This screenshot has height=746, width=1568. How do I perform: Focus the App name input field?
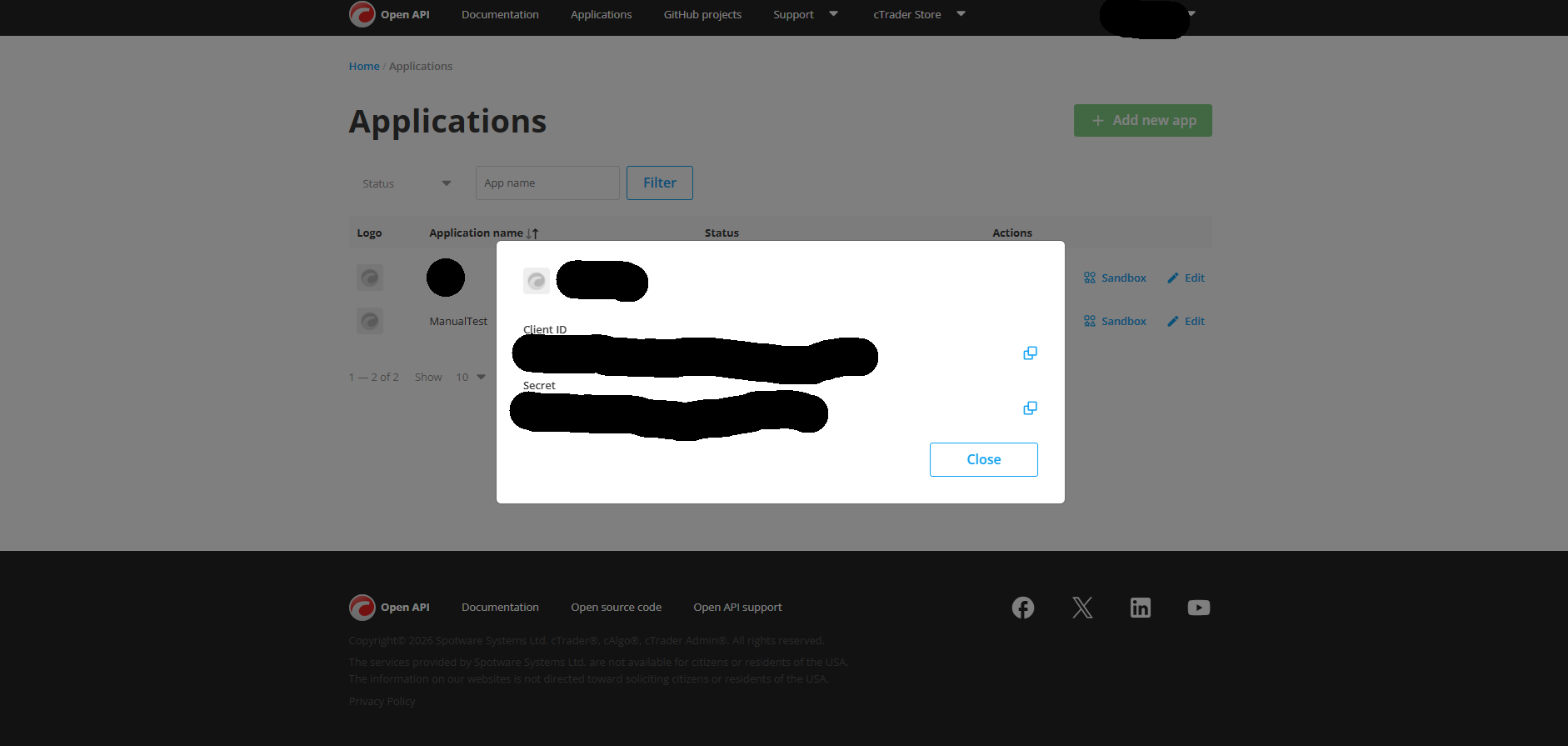tap(547, 183)
